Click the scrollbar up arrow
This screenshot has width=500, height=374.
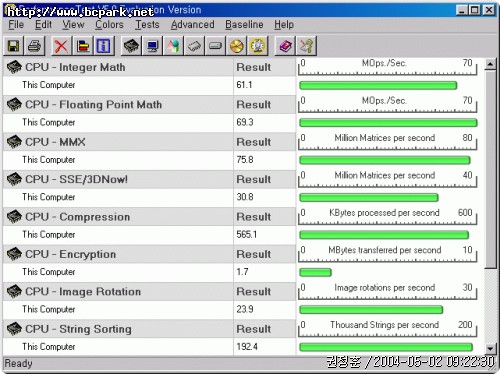pos(490,64)
